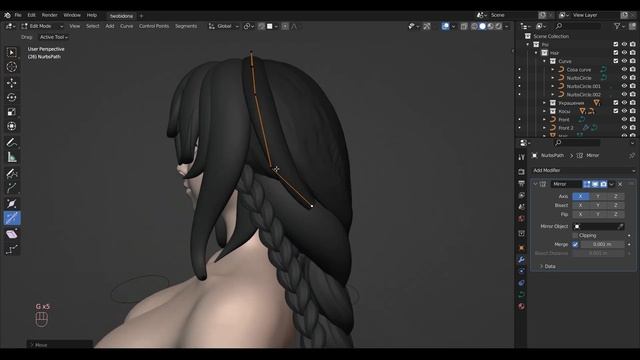Screen dimensions: 640x360
Task: Switch to Solid viewport shading
Action: point(482,26)
